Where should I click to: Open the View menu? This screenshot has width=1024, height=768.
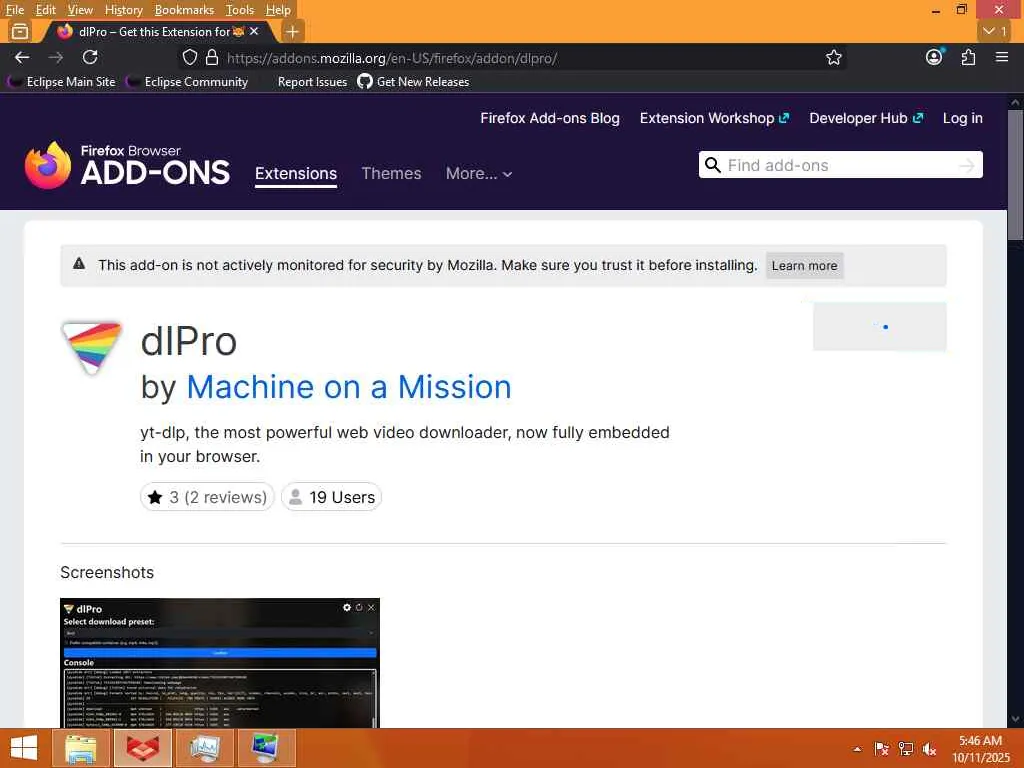[80, 10]
